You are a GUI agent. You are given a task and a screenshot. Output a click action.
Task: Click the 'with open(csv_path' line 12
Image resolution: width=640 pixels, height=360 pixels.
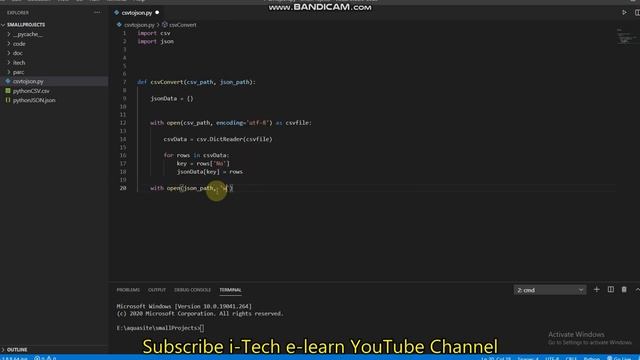pos(231,123)
